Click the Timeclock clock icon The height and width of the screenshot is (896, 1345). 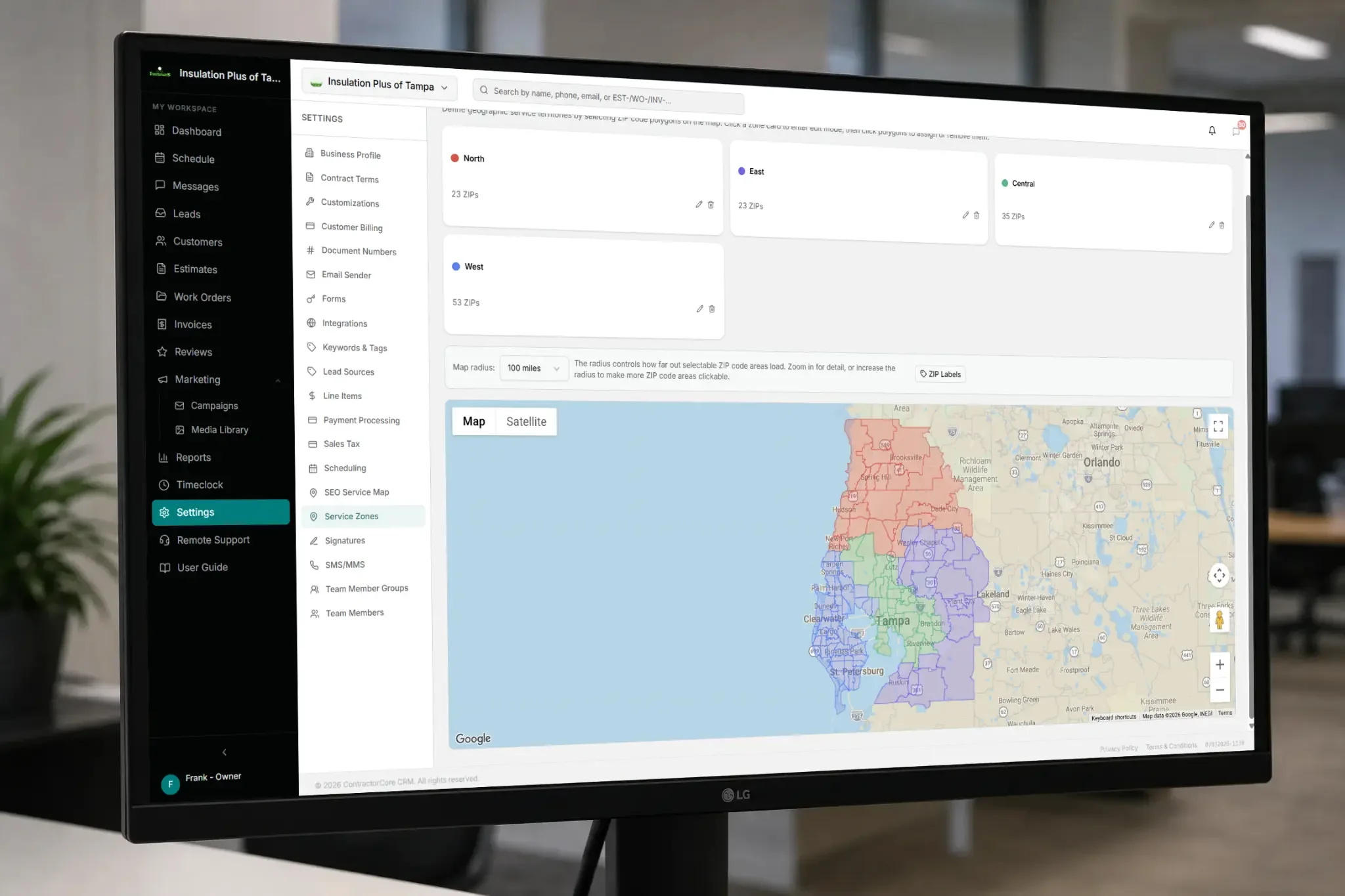coord(164,484)
